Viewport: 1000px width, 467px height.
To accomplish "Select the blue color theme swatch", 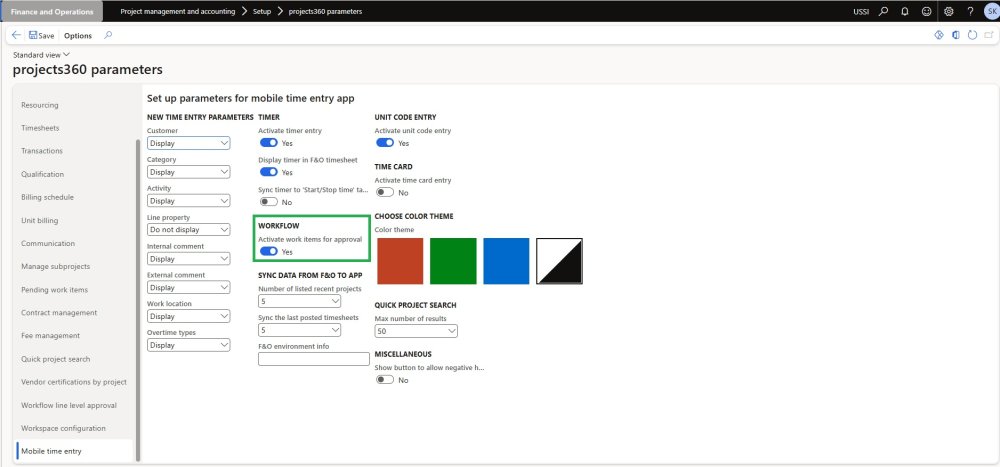I will [x=506, y=261].
